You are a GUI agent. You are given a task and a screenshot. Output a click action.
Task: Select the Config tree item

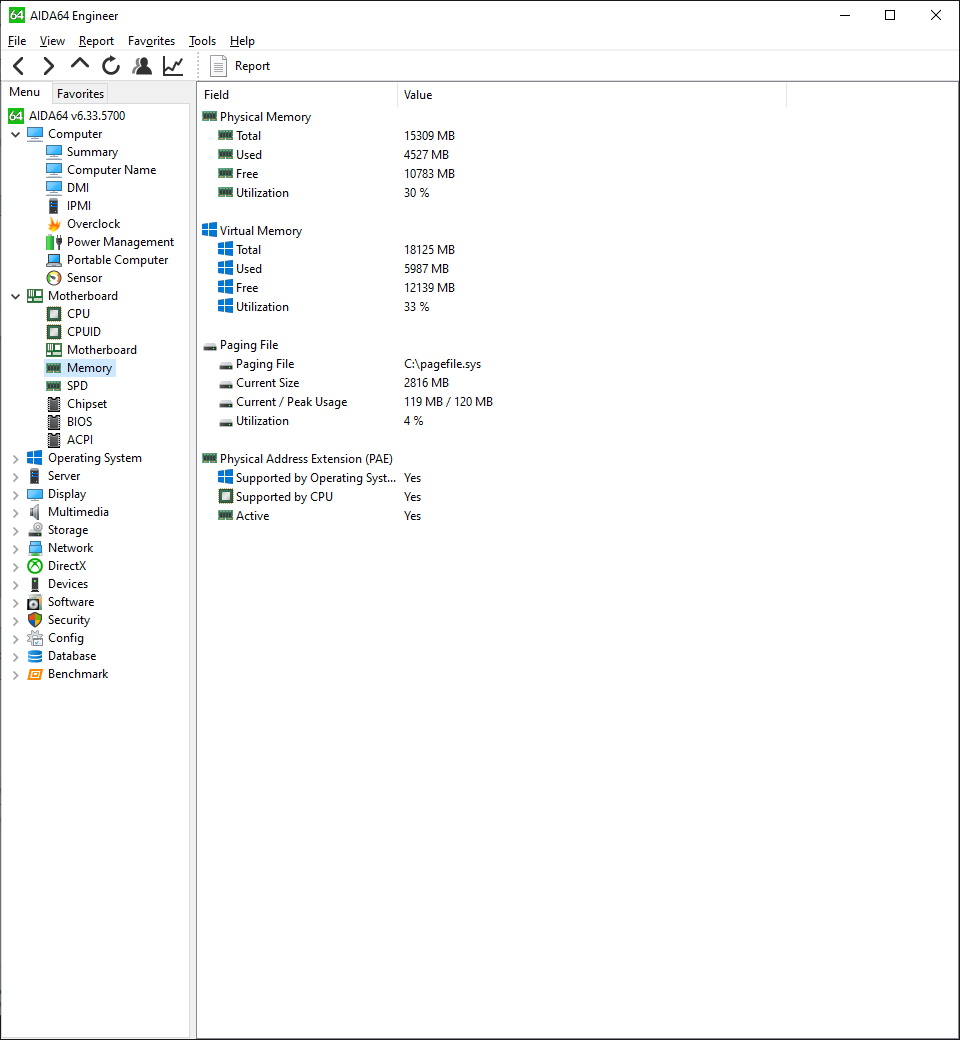point(66,638)
